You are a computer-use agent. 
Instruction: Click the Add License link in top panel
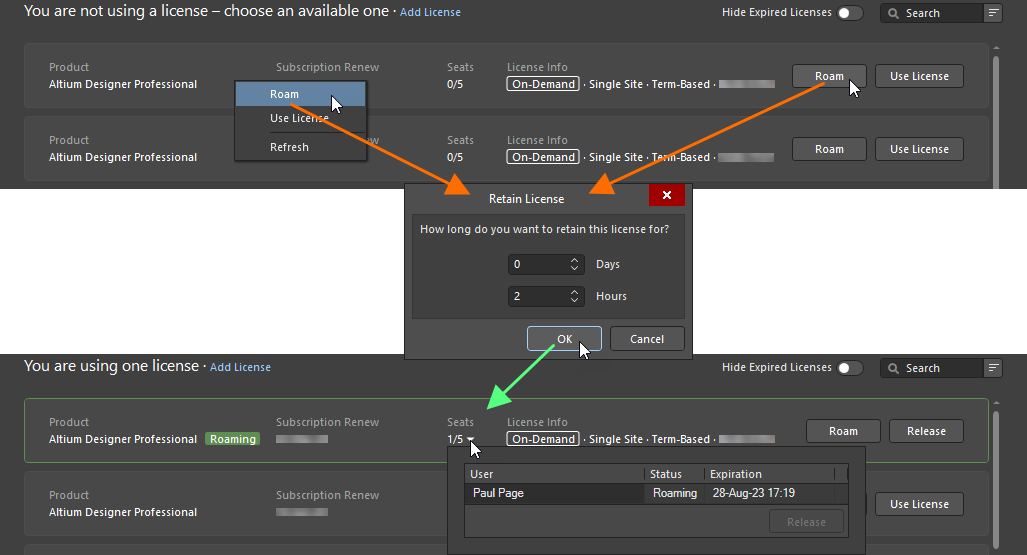pyautogui.click(x=430, y=12)
